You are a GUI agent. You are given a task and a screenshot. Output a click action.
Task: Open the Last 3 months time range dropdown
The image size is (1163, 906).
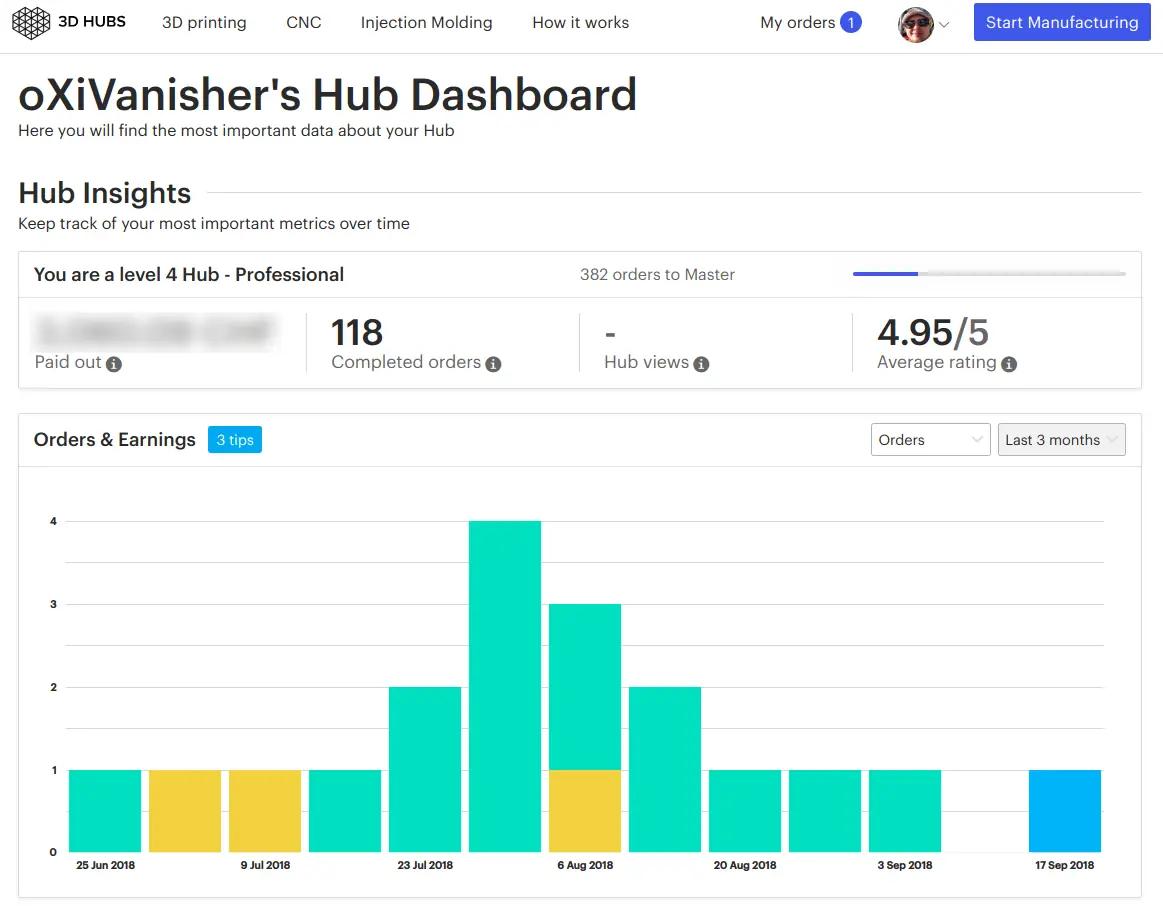pyautogui.click(x=1061, y=439)
